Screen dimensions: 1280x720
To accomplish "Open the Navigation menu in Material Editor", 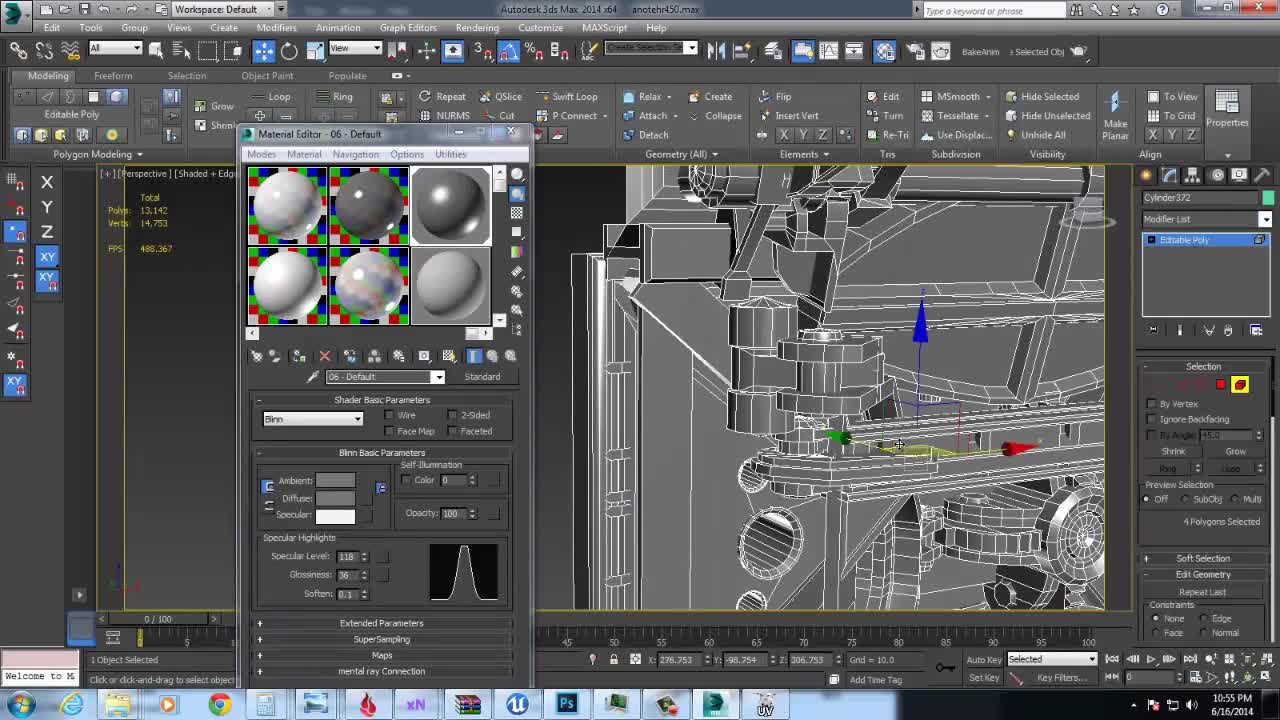I will coord(355,154).
